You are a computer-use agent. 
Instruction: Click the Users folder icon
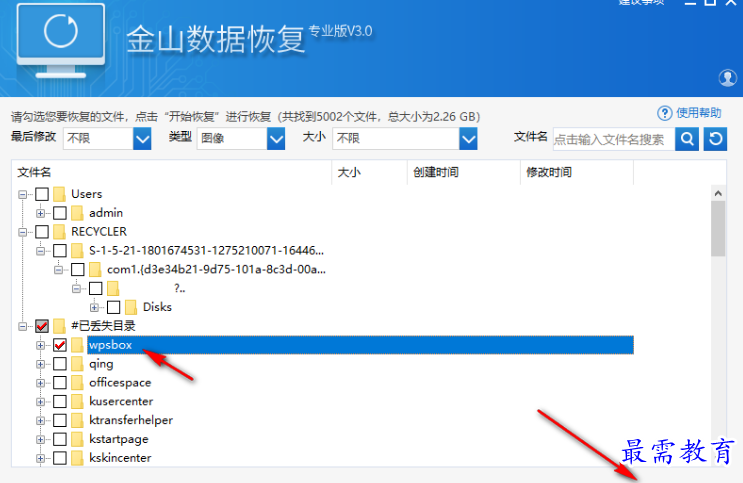[x=59, y=194]
